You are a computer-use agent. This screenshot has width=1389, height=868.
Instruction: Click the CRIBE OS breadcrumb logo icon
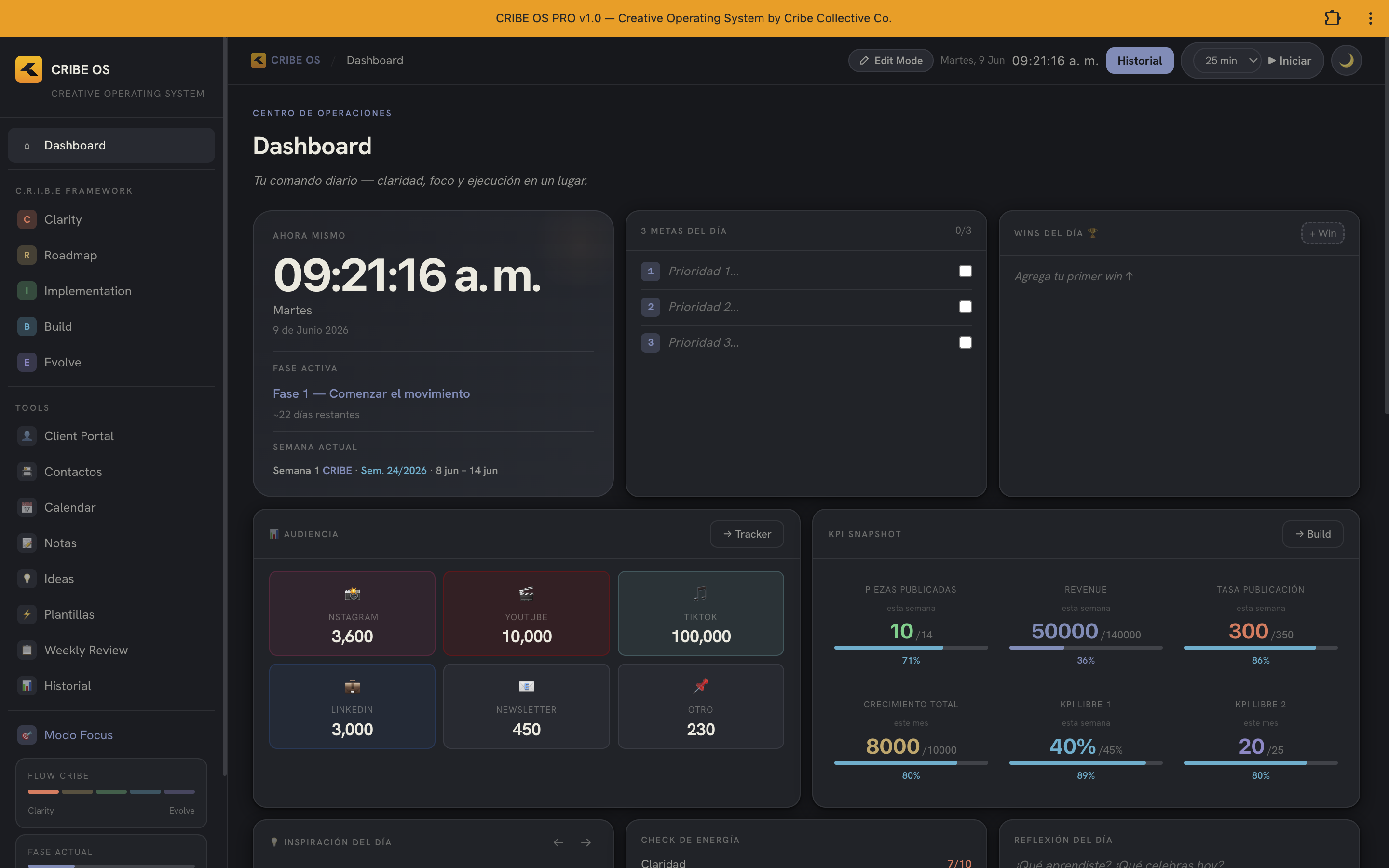tap(259, 60)
